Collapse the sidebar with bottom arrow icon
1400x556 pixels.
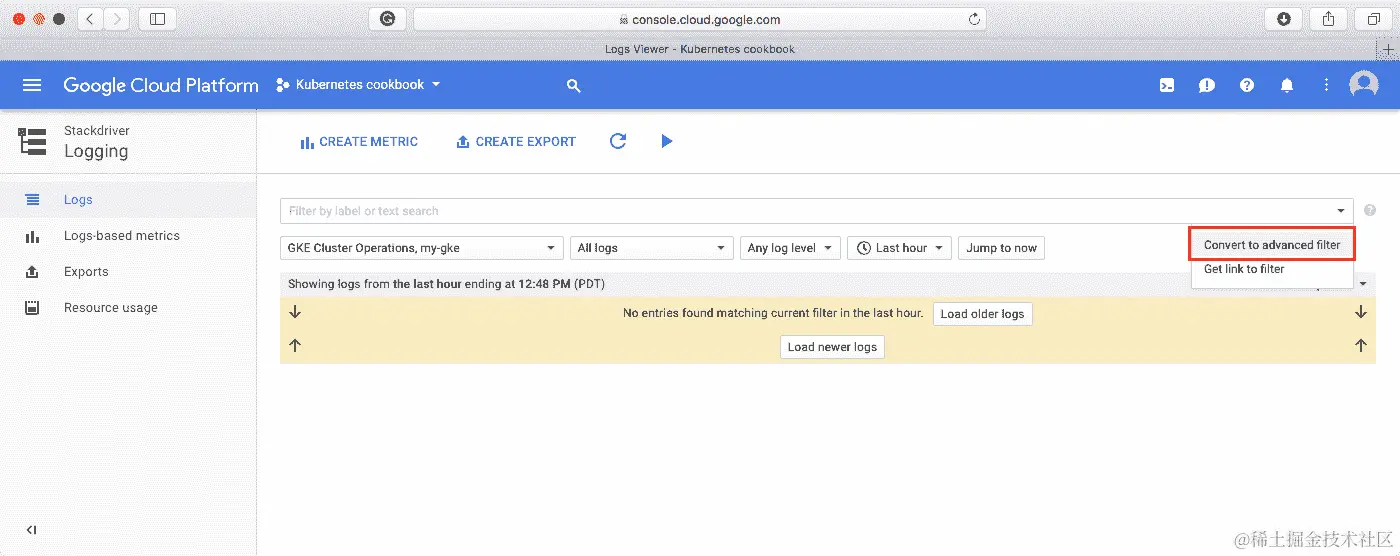32,530
